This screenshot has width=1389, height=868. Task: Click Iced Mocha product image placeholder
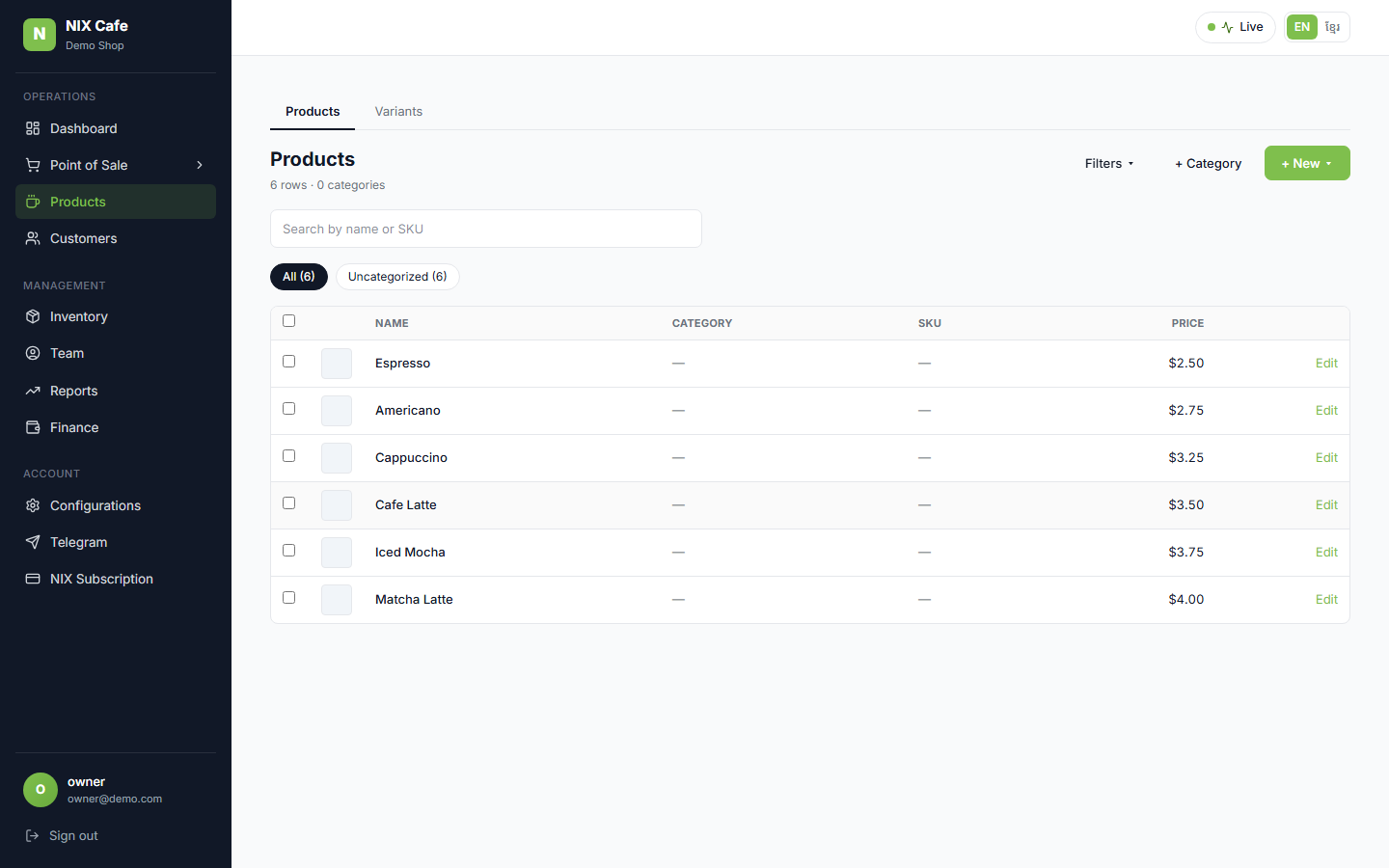coord(337,553)
